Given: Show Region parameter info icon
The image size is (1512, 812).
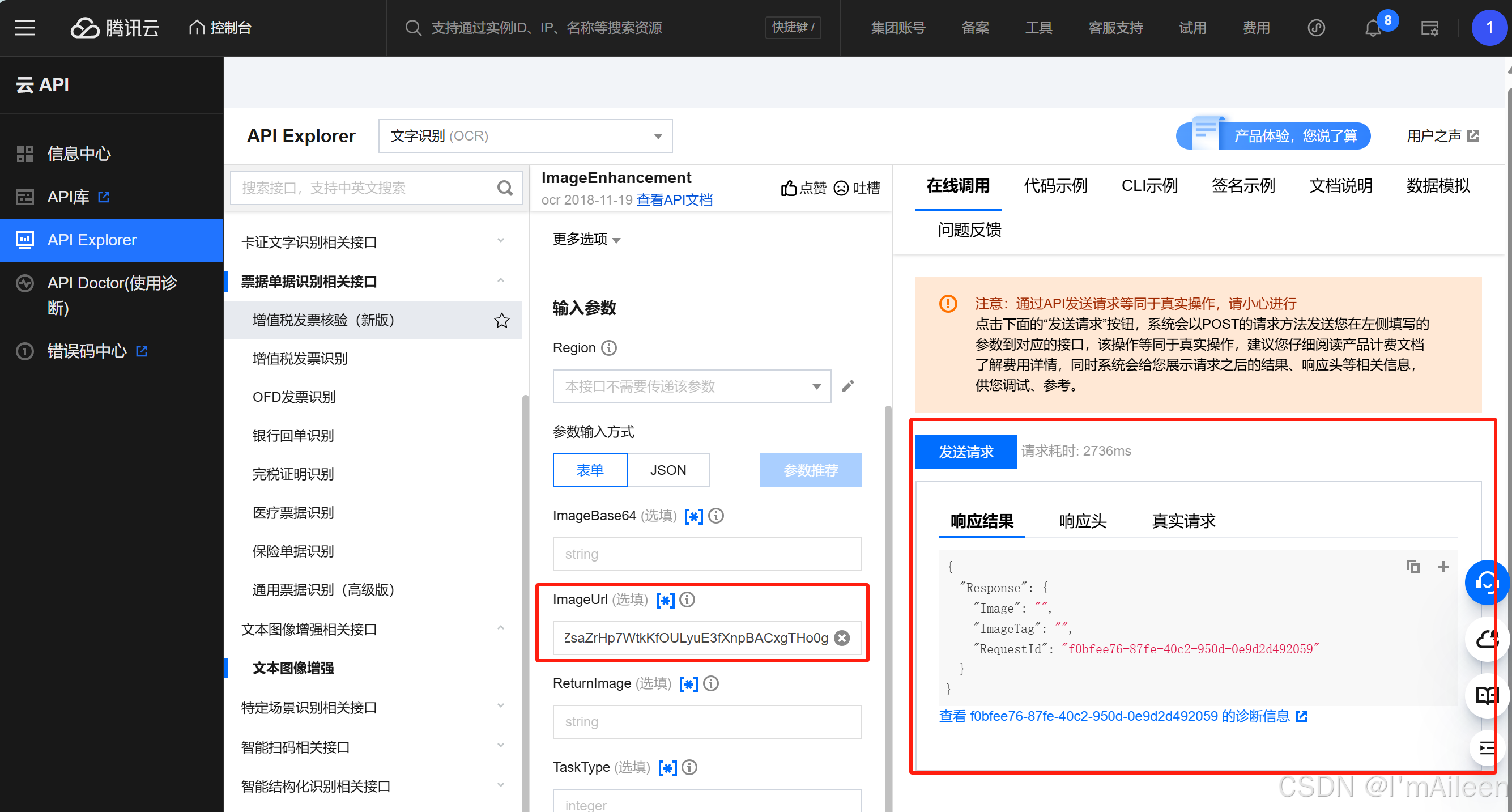Looking at the screenshot, I should (x=609, y=347).
